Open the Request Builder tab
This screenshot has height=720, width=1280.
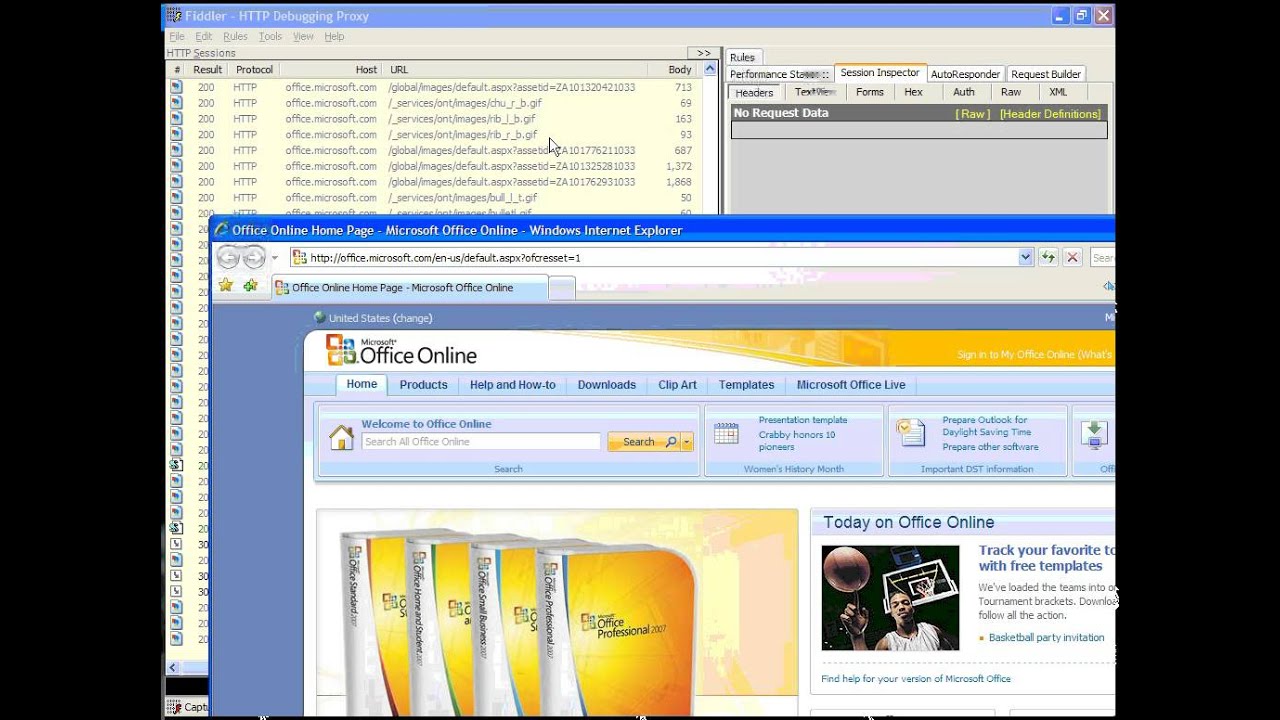(1045, 74)
